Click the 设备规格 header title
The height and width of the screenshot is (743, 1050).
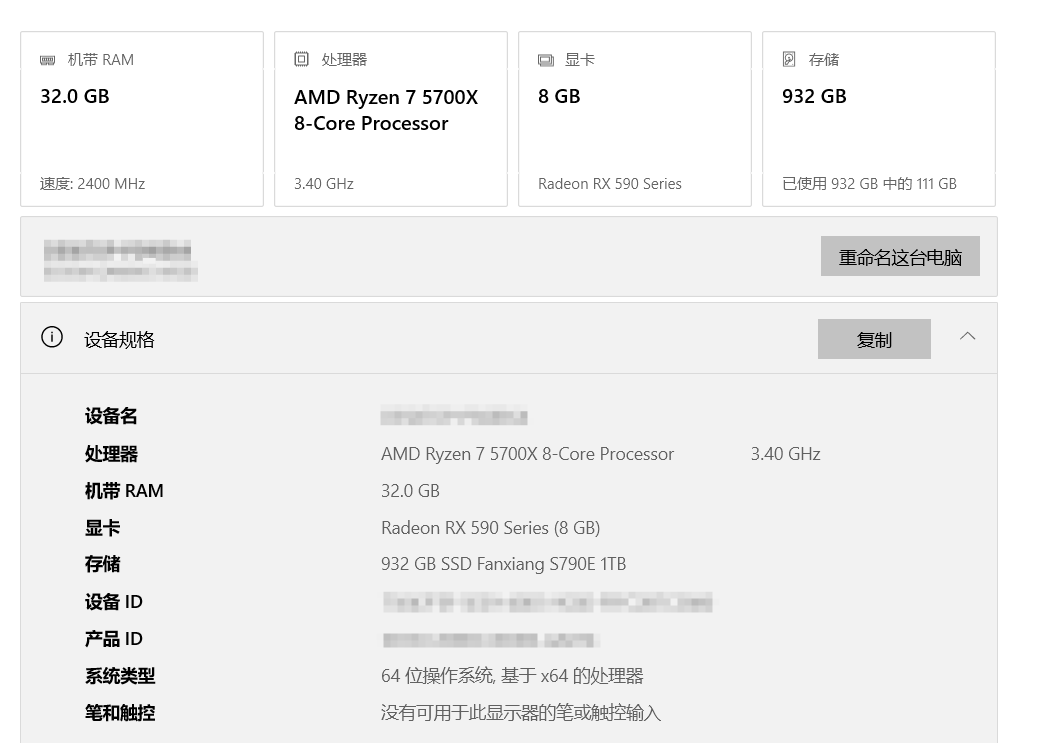pos(119,340)
